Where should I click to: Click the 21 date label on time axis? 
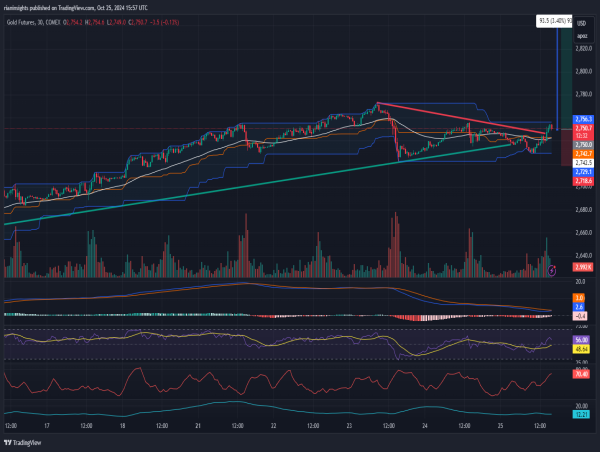click(198, 426)
